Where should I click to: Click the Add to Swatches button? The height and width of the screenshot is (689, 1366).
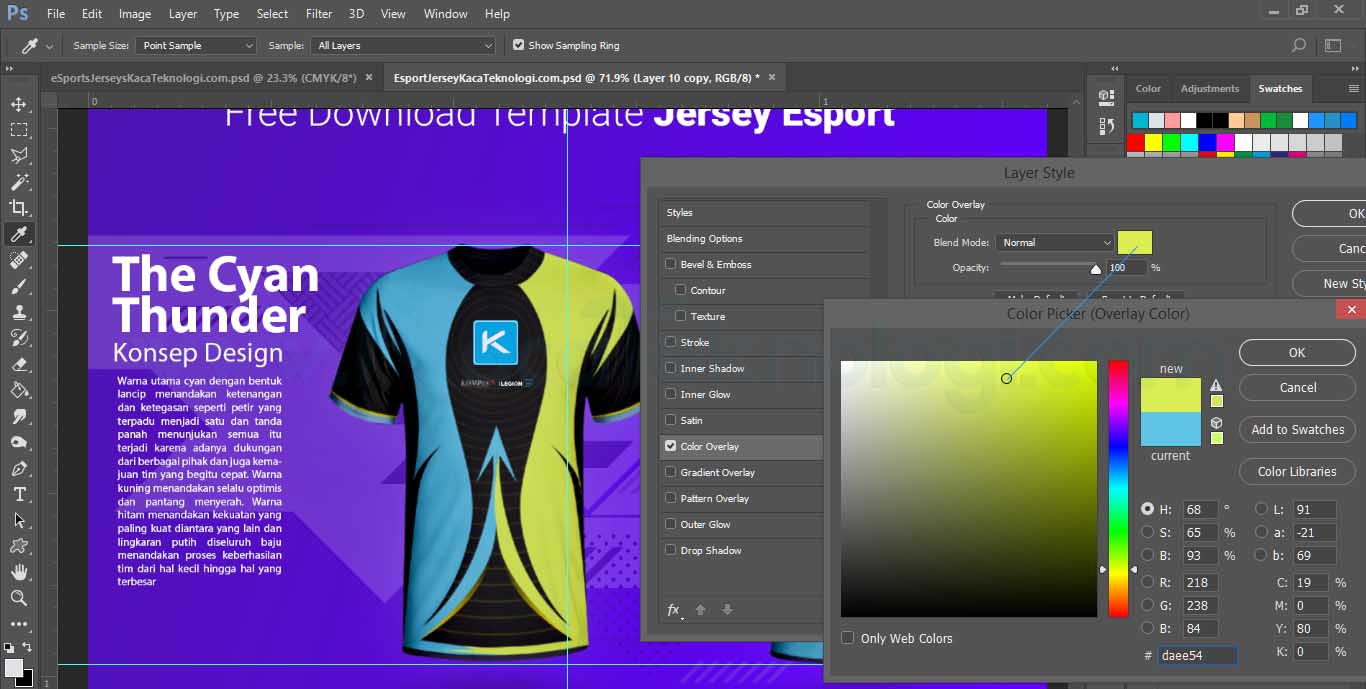pyautogui.click(x=1297, y=429)
